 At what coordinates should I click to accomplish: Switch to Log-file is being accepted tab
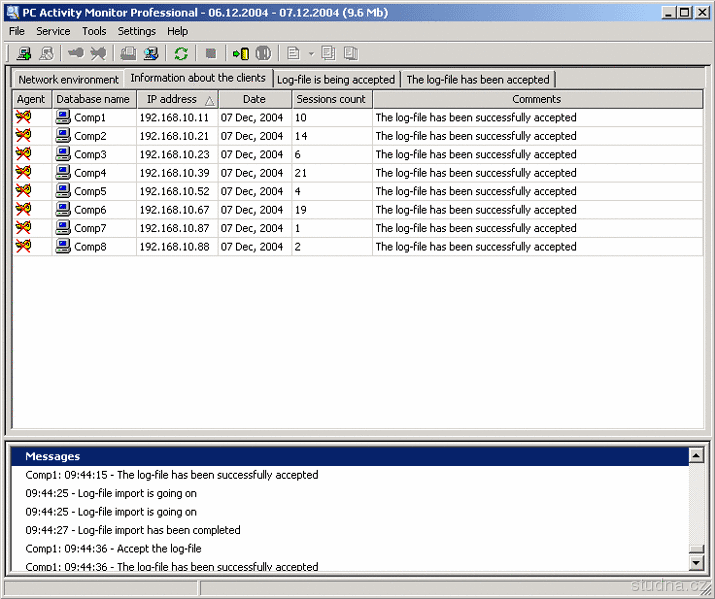click(336, 80)
